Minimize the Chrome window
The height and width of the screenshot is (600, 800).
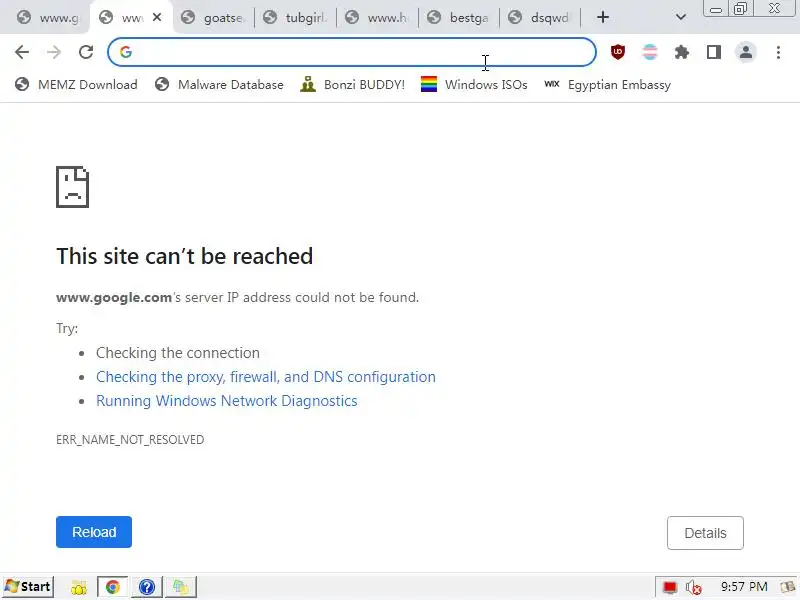pos(716,9)
